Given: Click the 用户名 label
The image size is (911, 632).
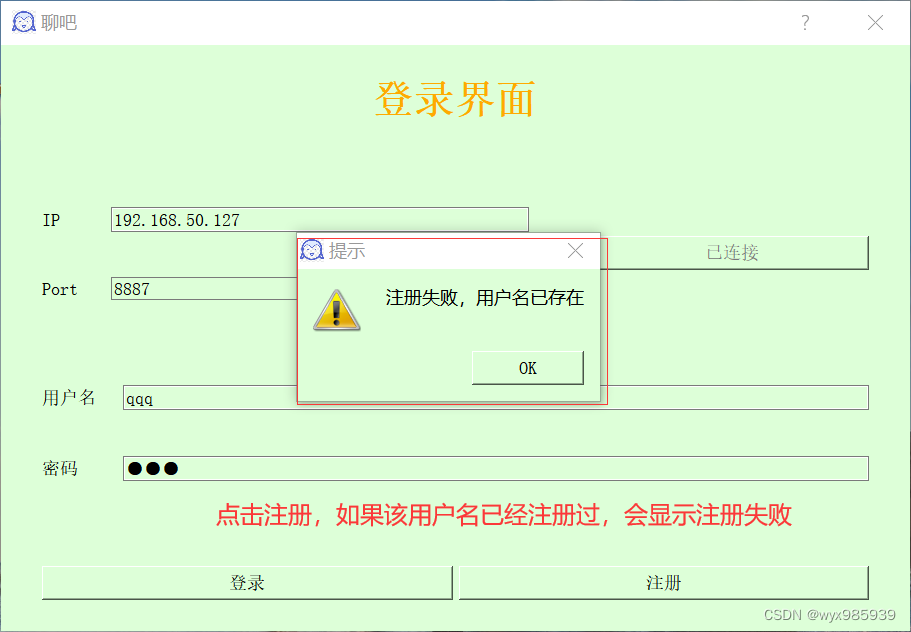Looking at the screenshot, I should (69, 398).
